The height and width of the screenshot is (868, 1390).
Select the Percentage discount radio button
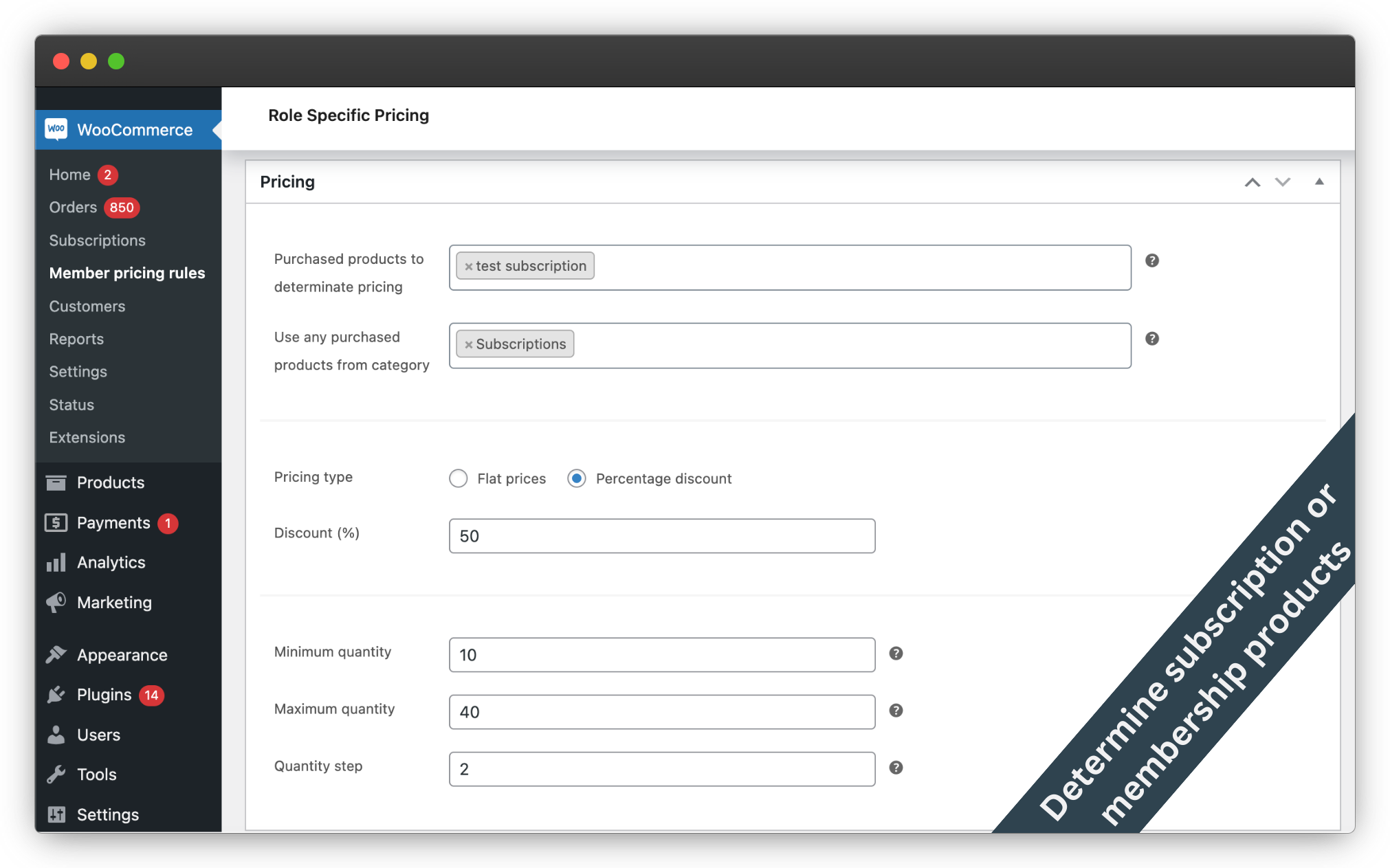[577, 478]
